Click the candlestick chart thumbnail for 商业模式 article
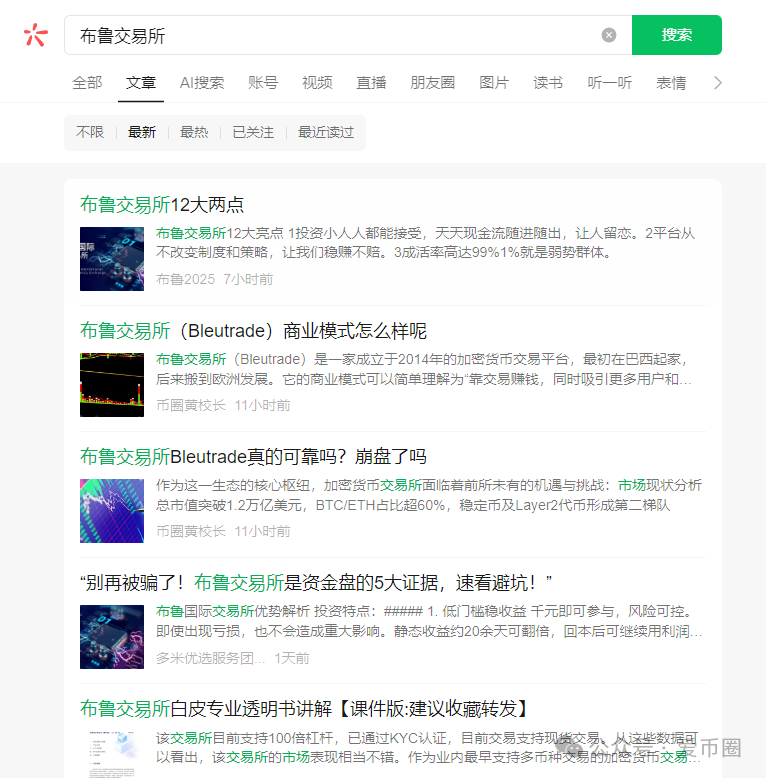The height and width of the screenshot is (778, 766). pos(112,385)
